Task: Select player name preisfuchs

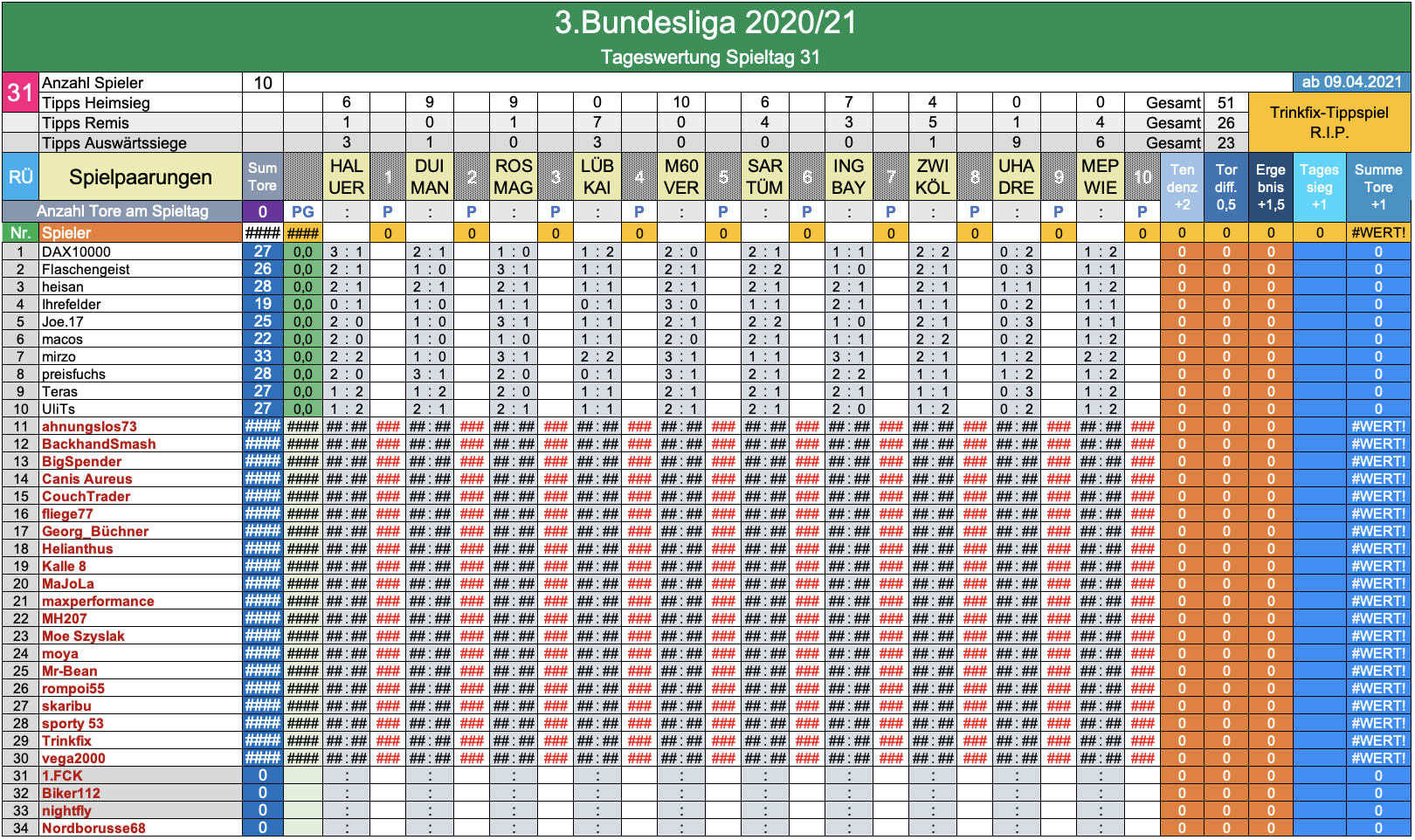Action: (73, 374)
